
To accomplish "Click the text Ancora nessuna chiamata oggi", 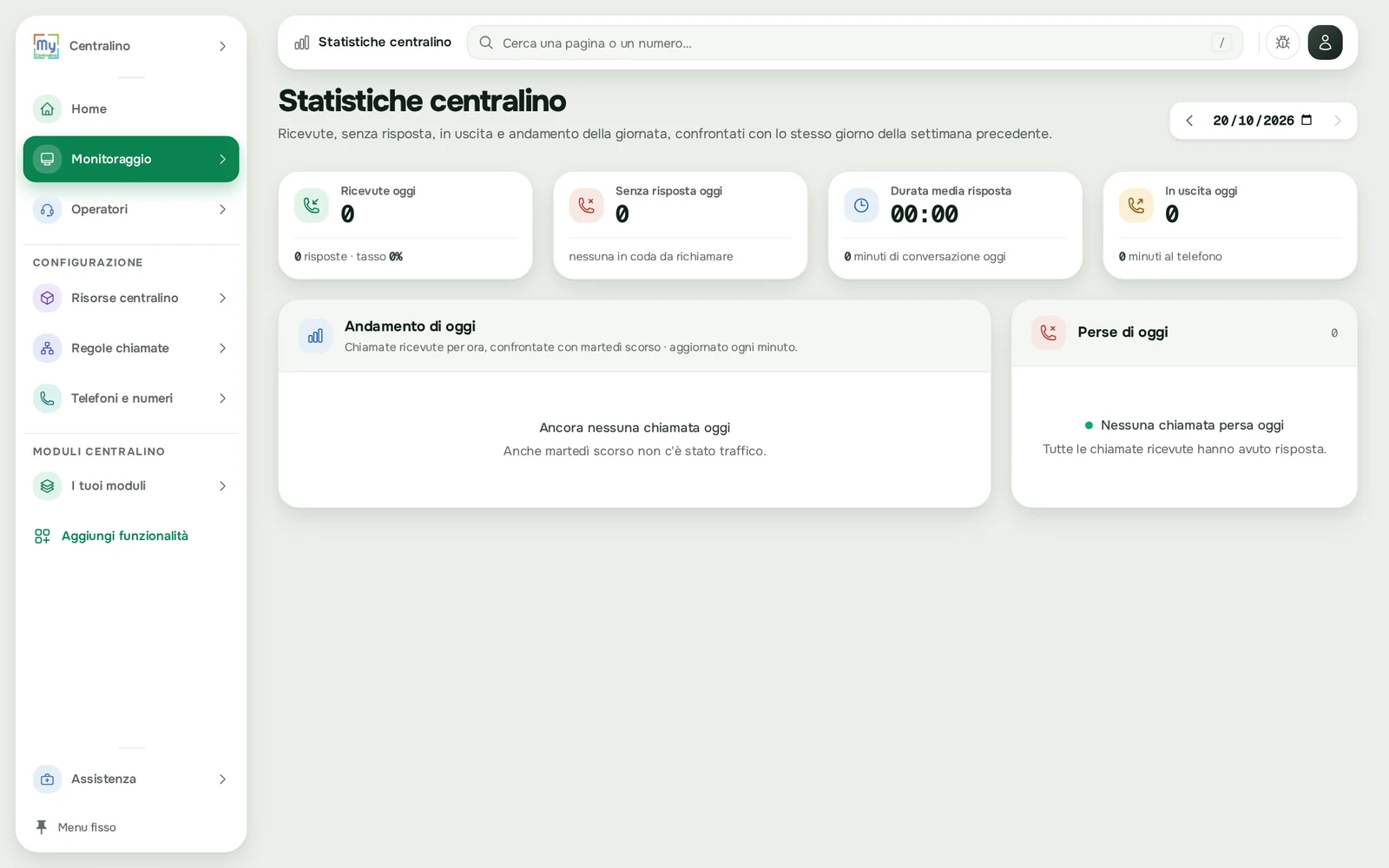I will (635, 428).
